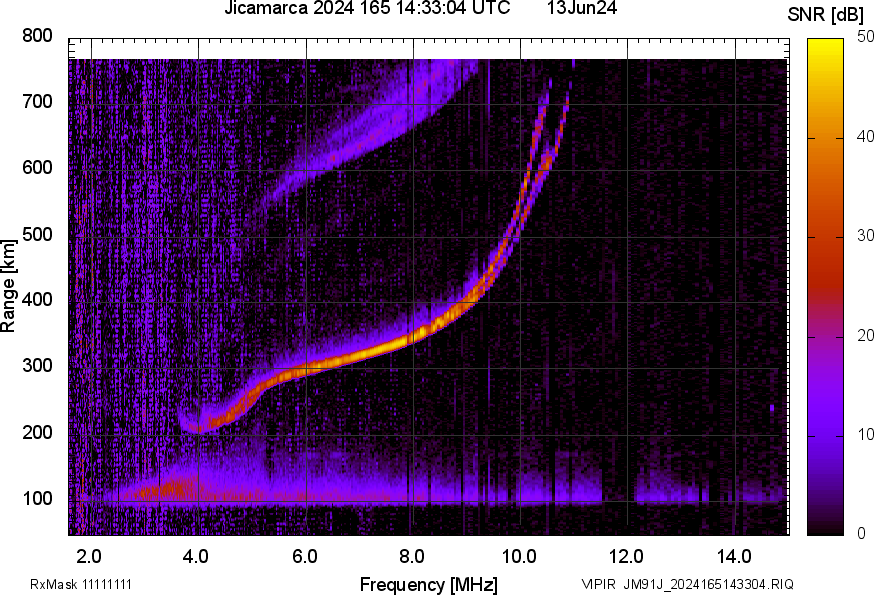Click the E-layer echo near 100 km, 3.5 MHz
Screen dimensions: 874x595
coord(170,491)
